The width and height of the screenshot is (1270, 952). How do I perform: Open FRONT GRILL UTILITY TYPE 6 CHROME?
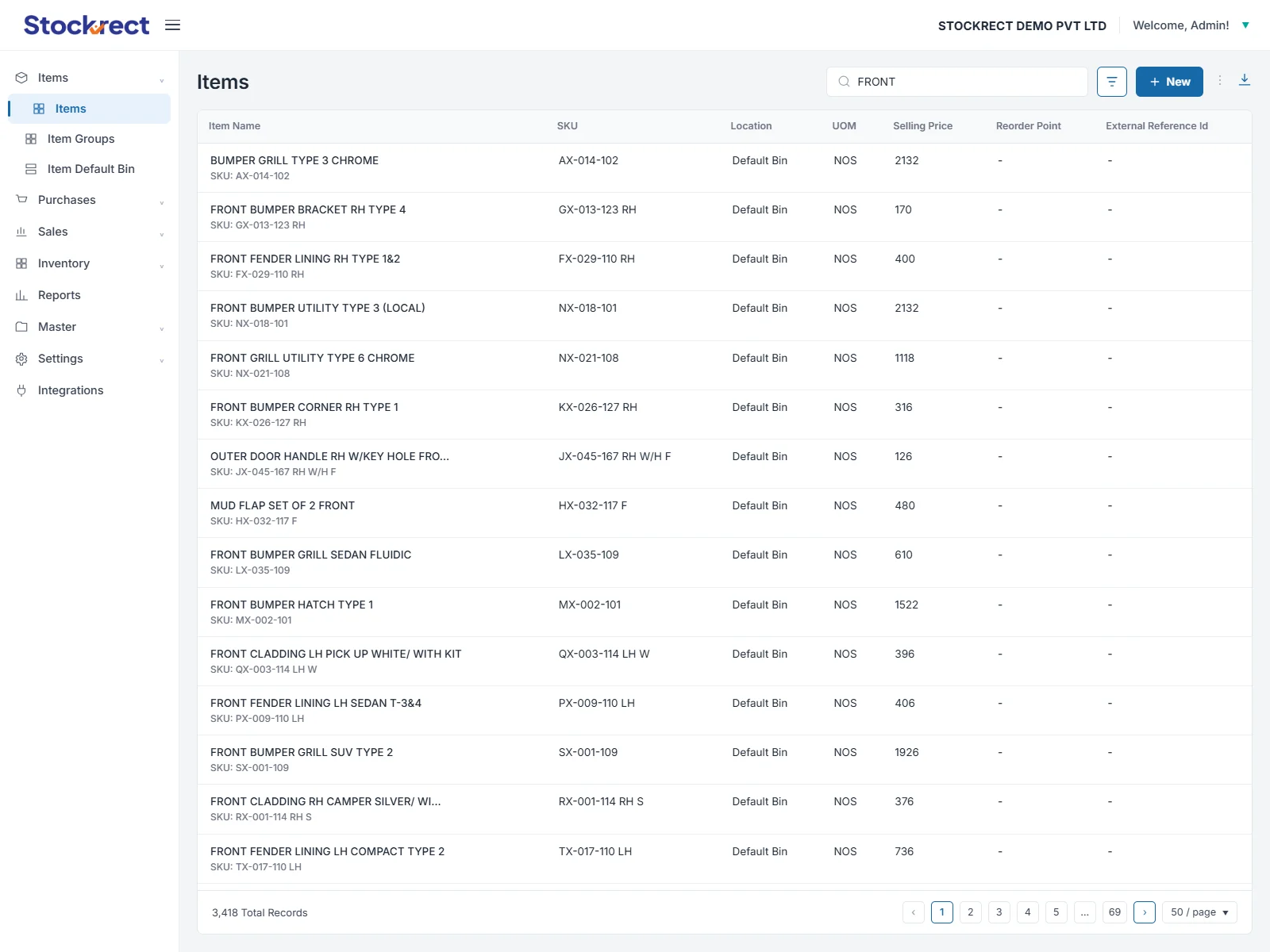click(x=313, y=358)
